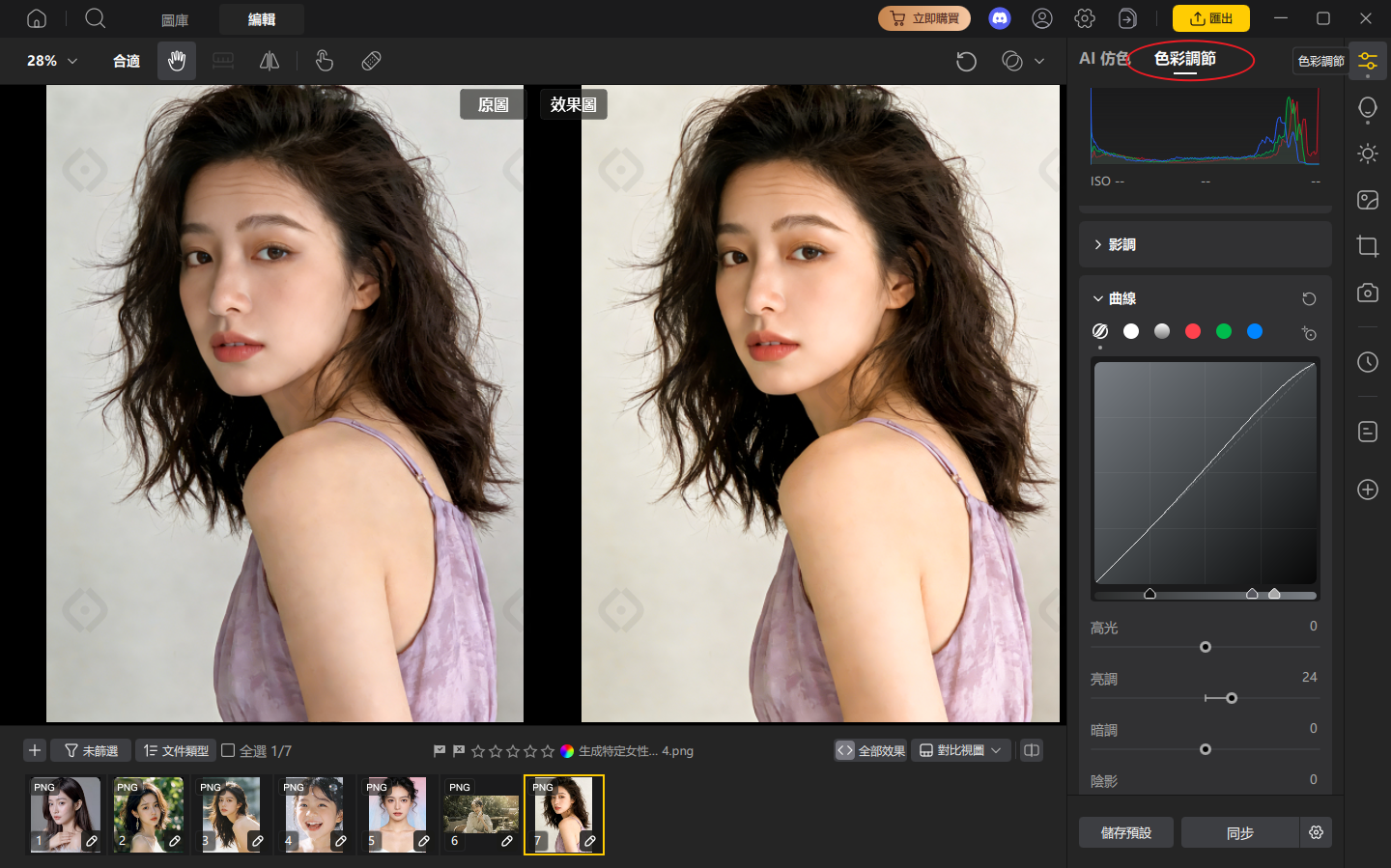The height and width of the screenshot is (868, 1391).
Task: Open the settings gear in title bar
Action: point(1085,18)
